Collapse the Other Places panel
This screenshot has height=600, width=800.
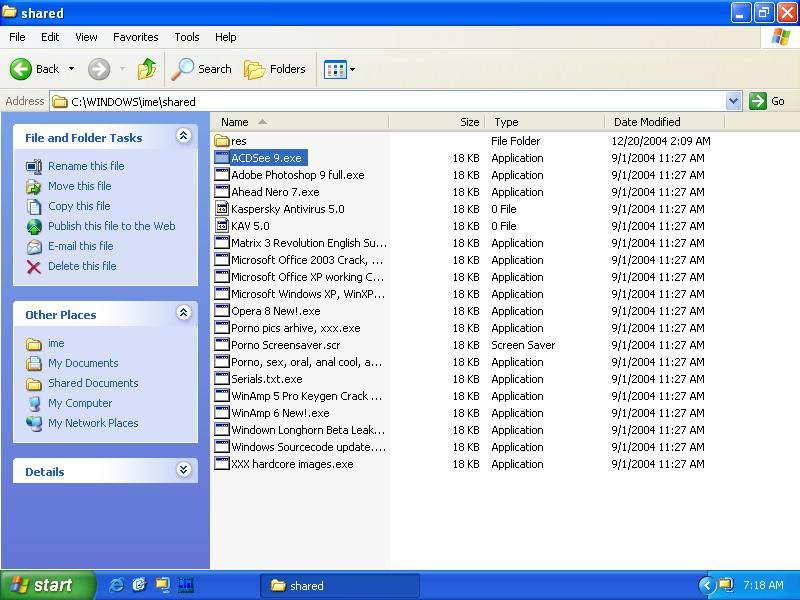[x=184, y=313]
